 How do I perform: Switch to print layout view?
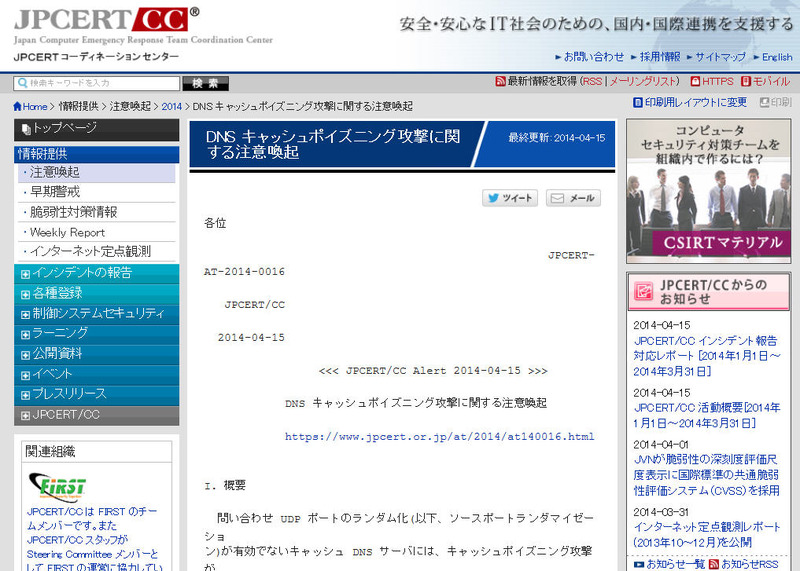[689, 102]
